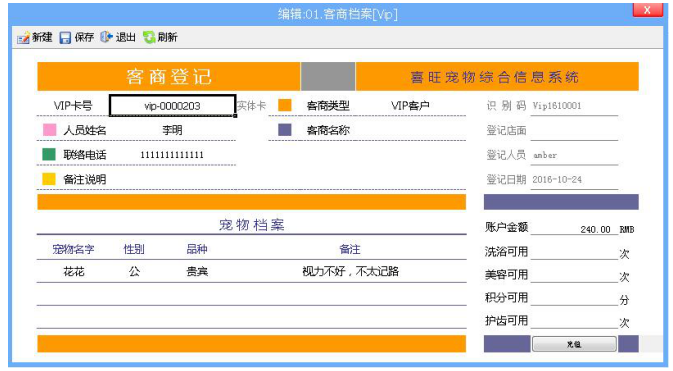Click the 保存 (Save) floppy disk icon

click(65, 38)
